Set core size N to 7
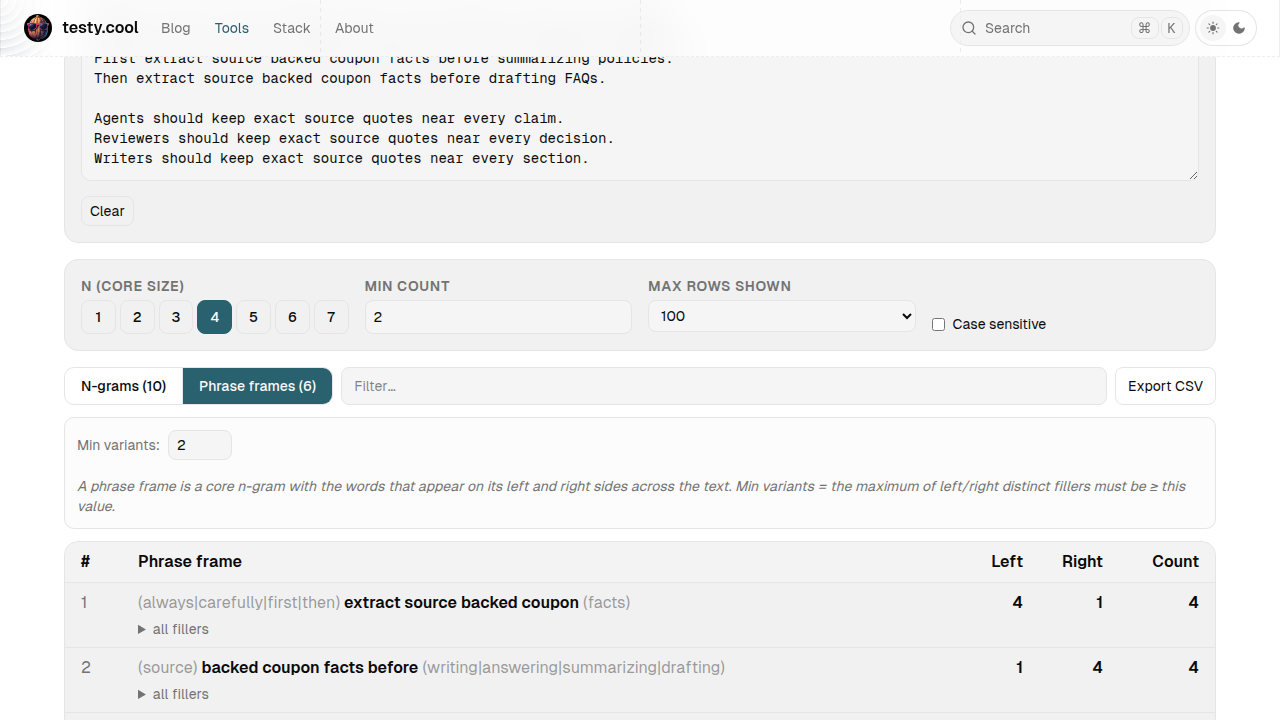Screen dimensions: 1280x720 point(331,317)
